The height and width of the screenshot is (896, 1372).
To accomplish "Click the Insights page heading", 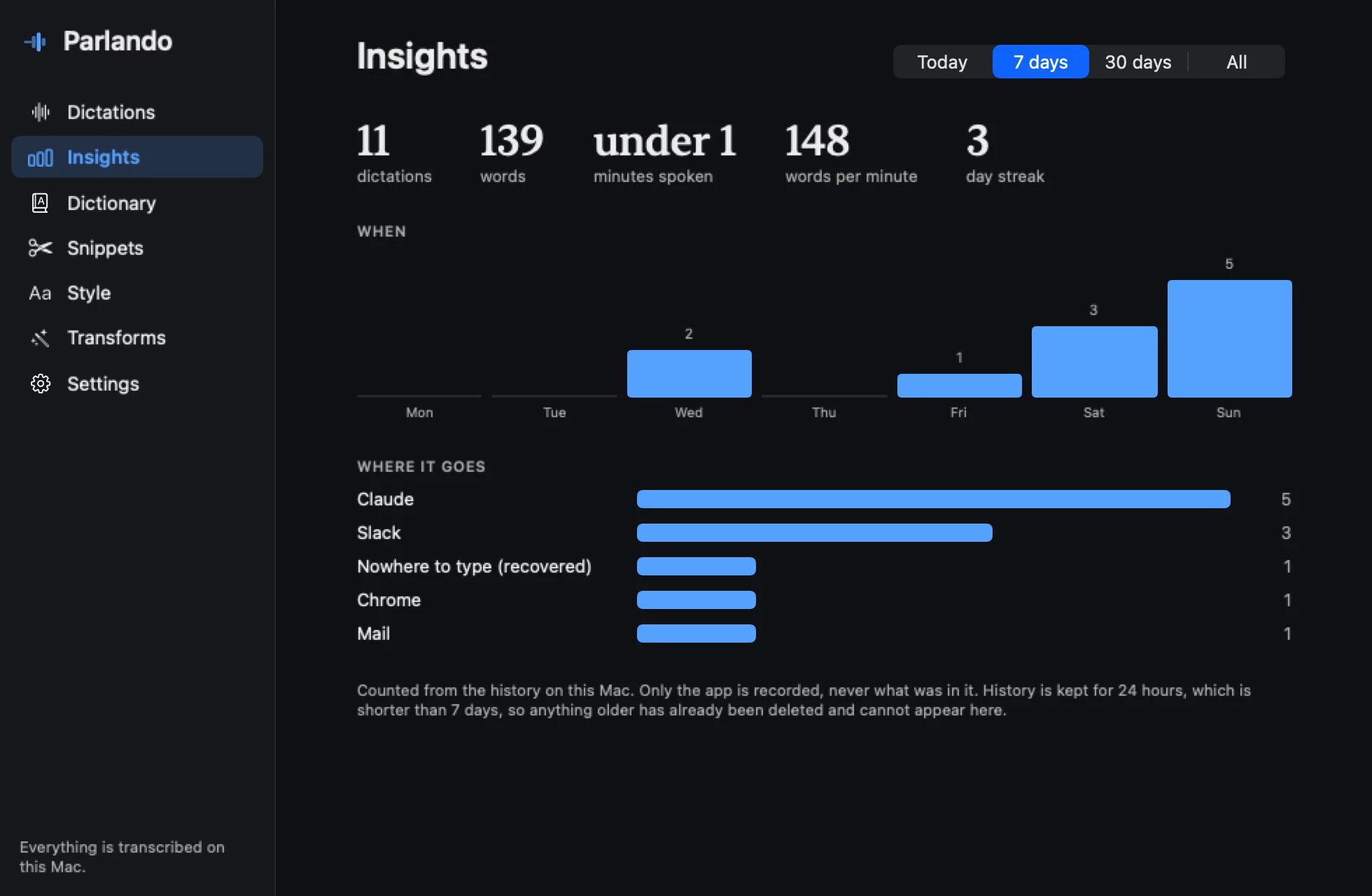I will coord(422,56).
